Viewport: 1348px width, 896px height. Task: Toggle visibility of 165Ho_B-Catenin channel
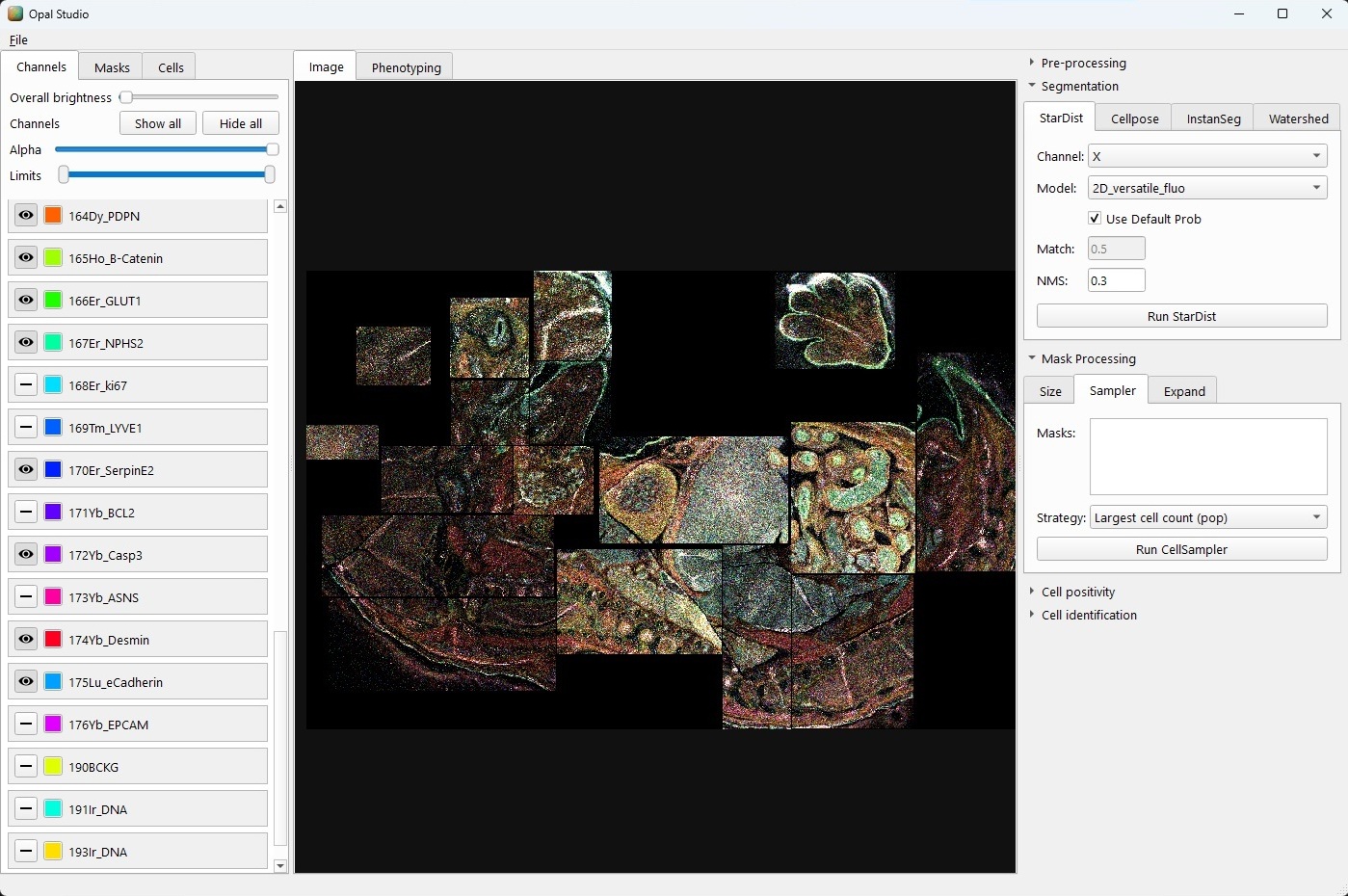(26, 258)
